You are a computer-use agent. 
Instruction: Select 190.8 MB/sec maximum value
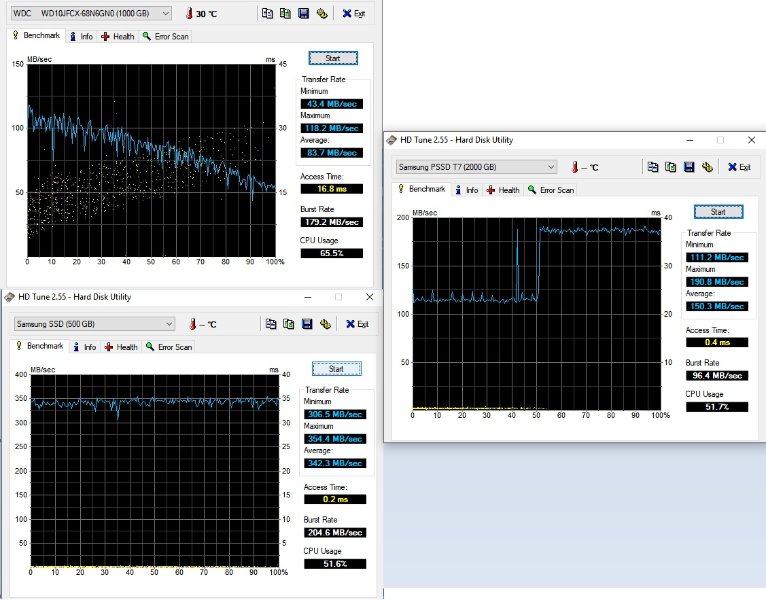[717, 282]
